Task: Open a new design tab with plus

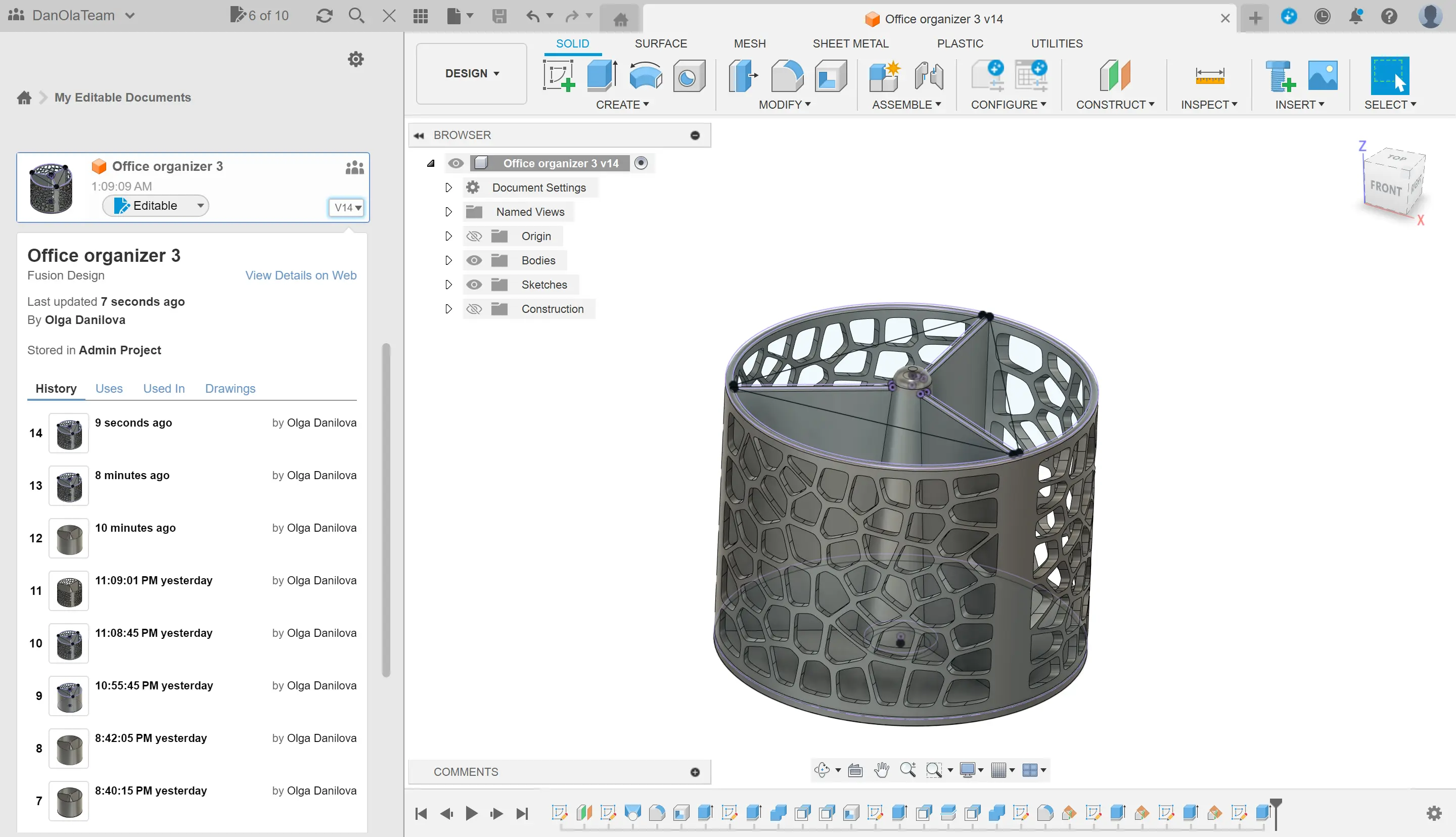Action: (1255, 18)
